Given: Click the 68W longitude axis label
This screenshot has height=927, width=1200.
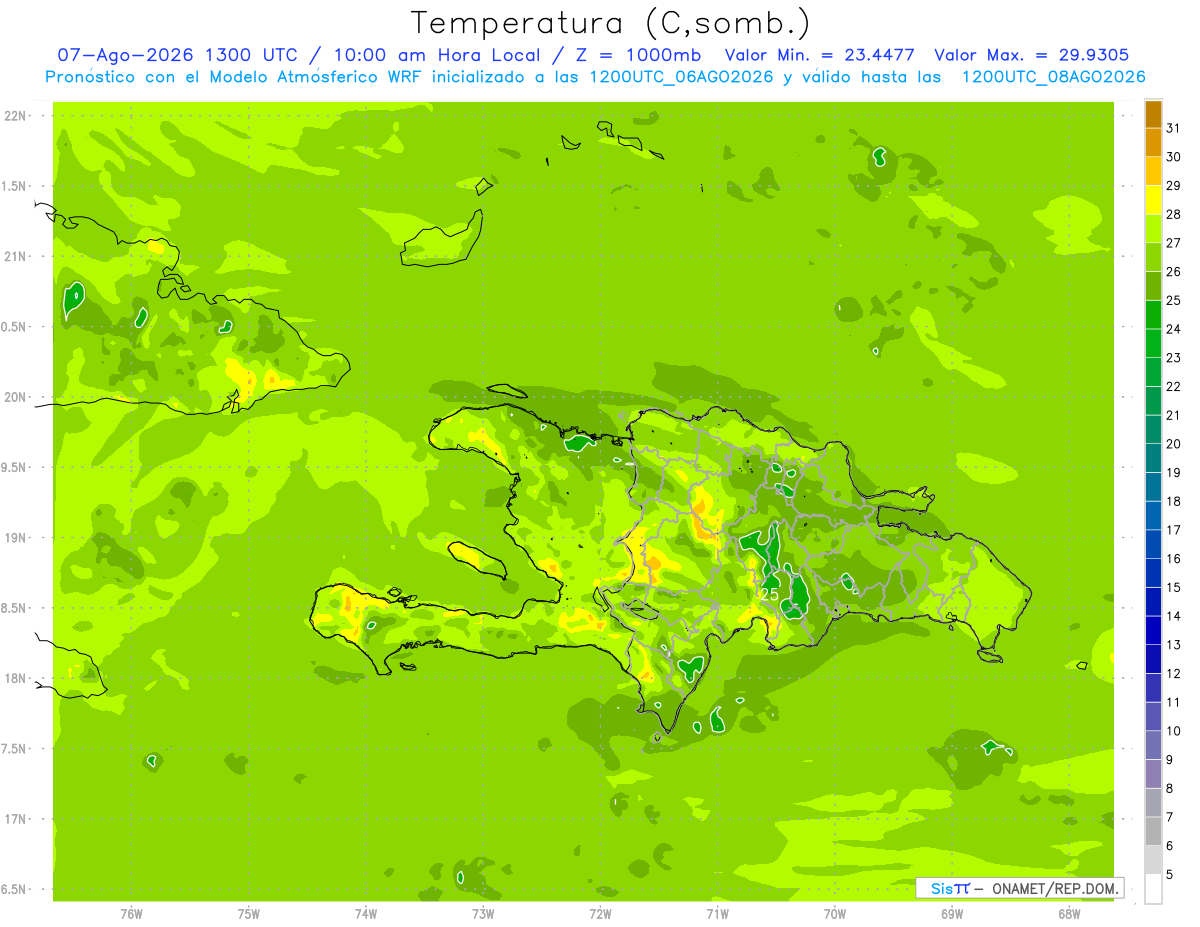Looking at the screenshot, I should tap(1069, 913).
